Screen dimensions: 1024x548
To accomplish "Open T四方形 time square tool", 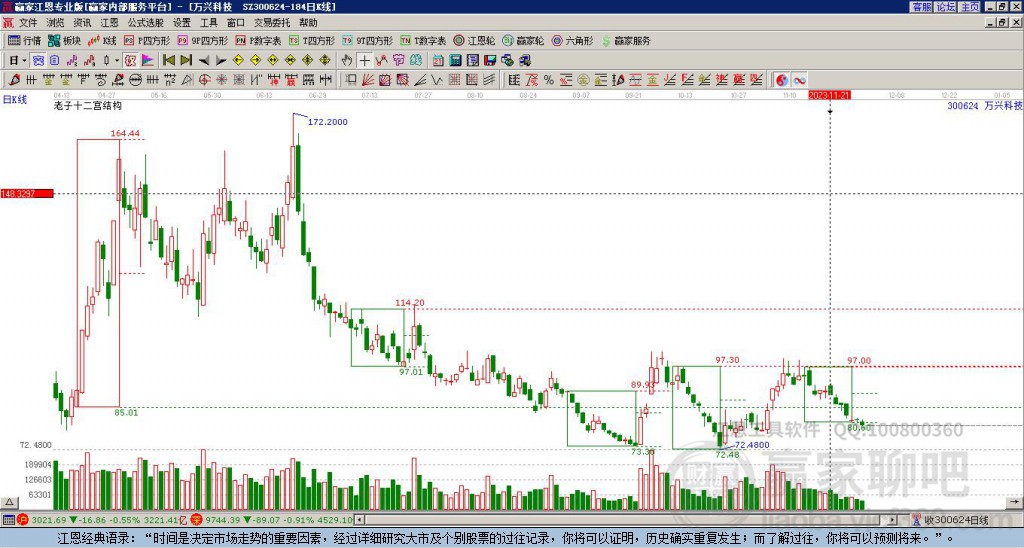I will coord(312,40).
